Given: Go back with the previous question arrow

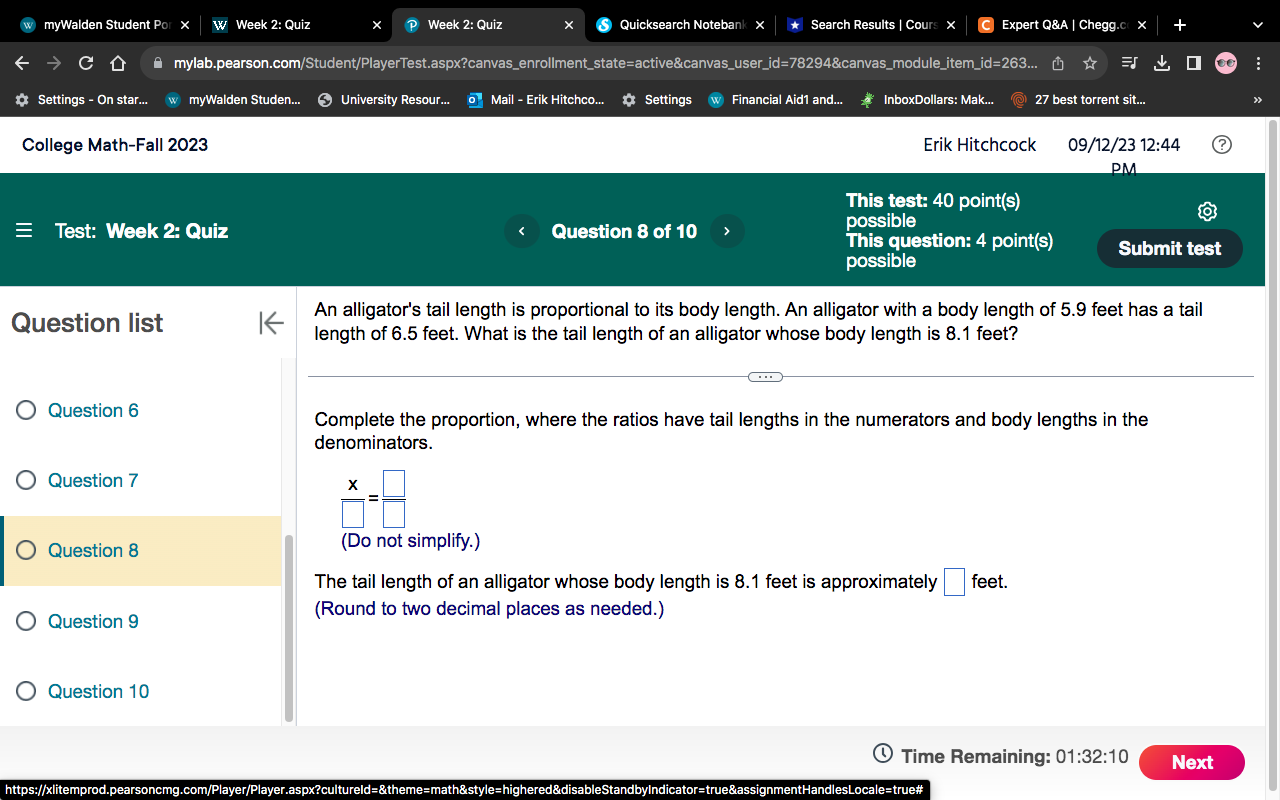Looking at the screenshot, I should (x=521, y=230).
